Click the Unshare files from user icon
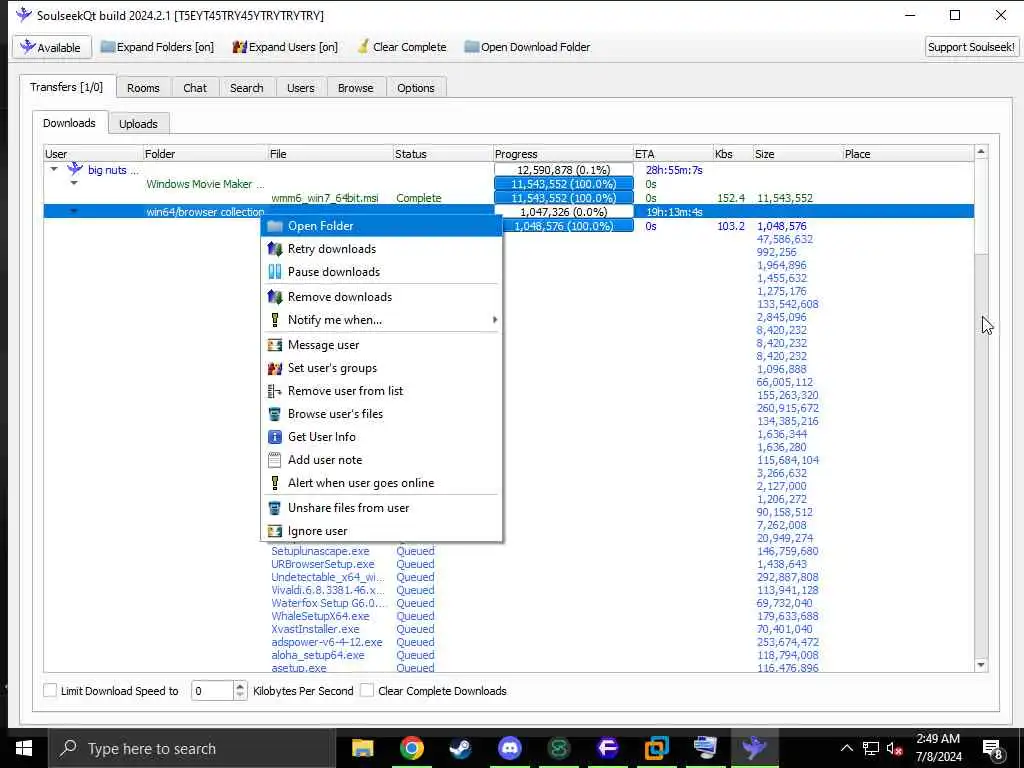The height and width of the screenshot is (768, 1024). [275, 507]
